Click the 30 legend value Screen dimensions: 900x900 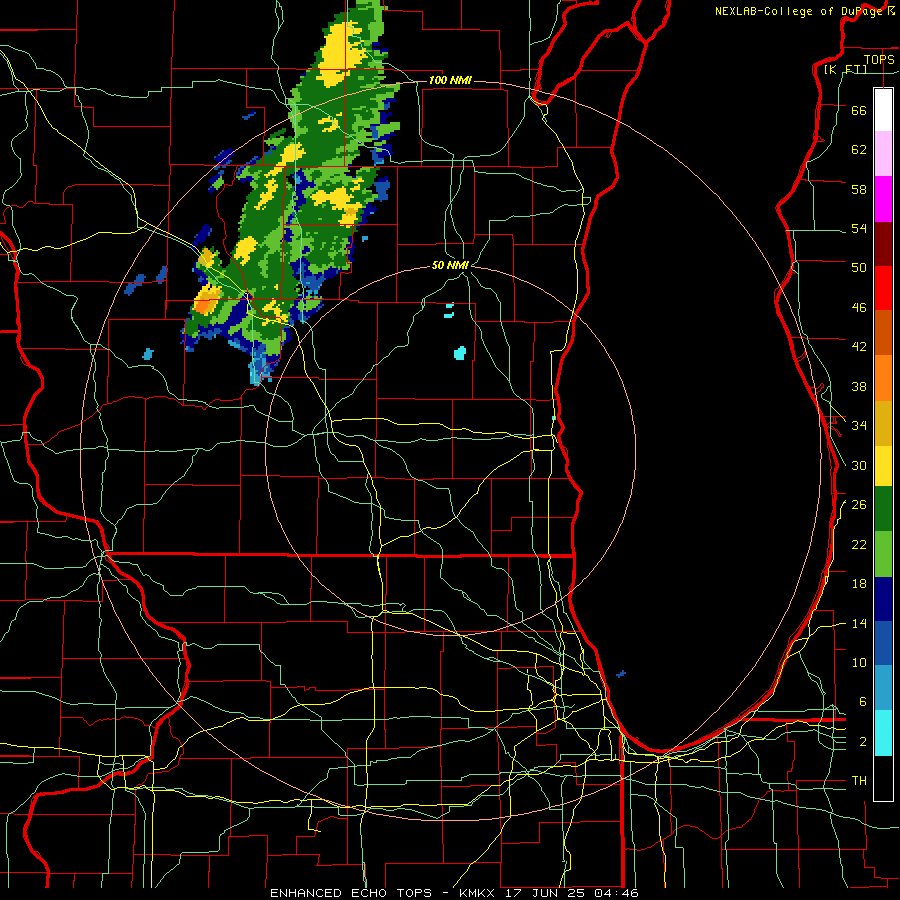[x=859, y=465]
